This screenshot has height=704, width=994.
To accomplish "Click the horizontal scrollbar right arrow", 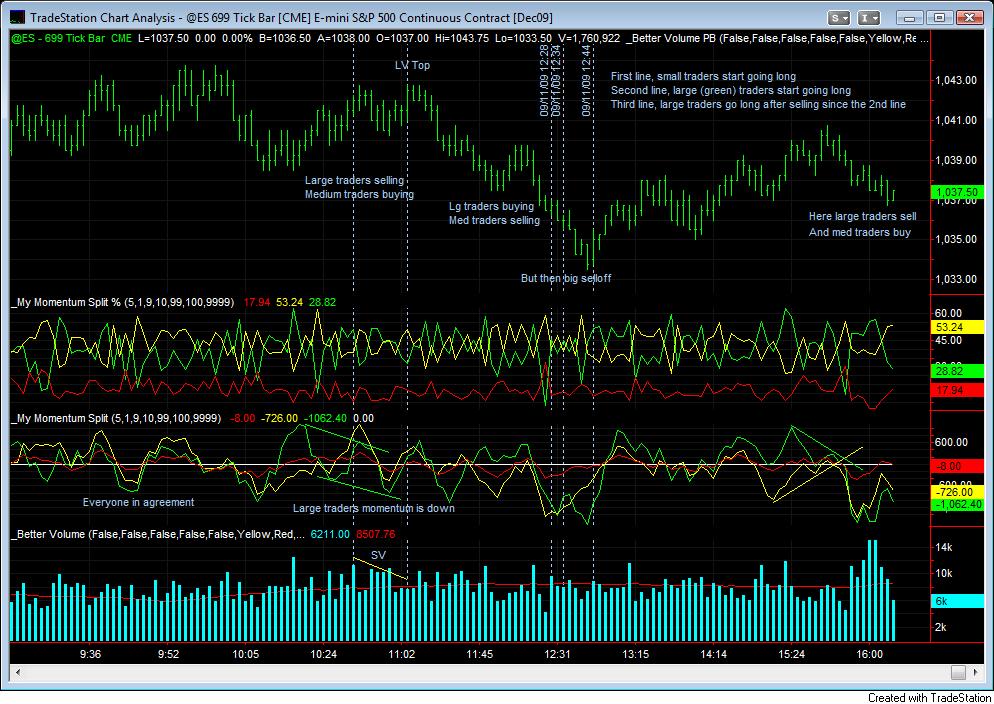I will 975,672.
